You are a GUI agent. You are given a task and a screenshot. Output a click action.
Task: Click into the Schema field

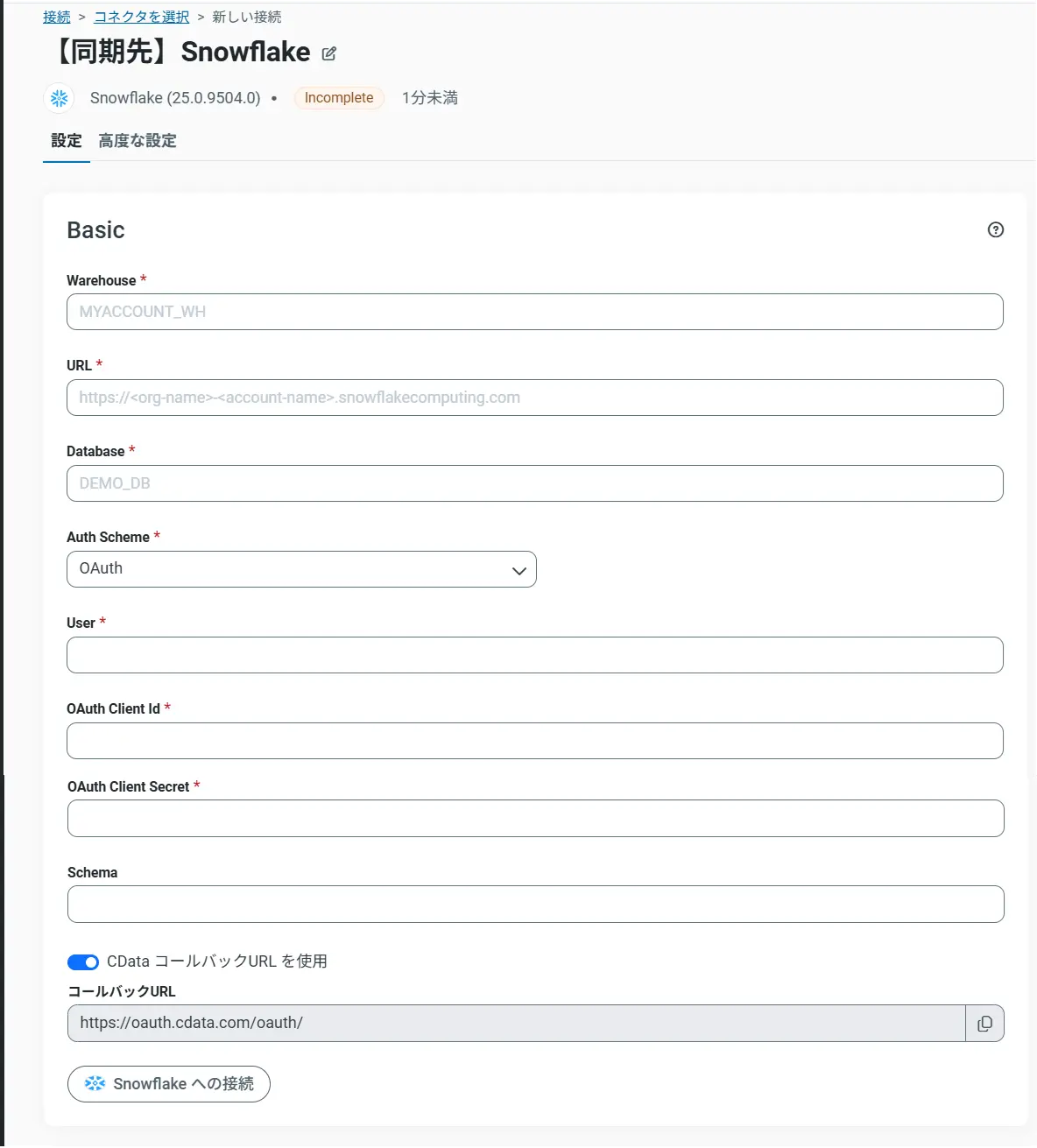pyautogui.click(x=535, y=904)
